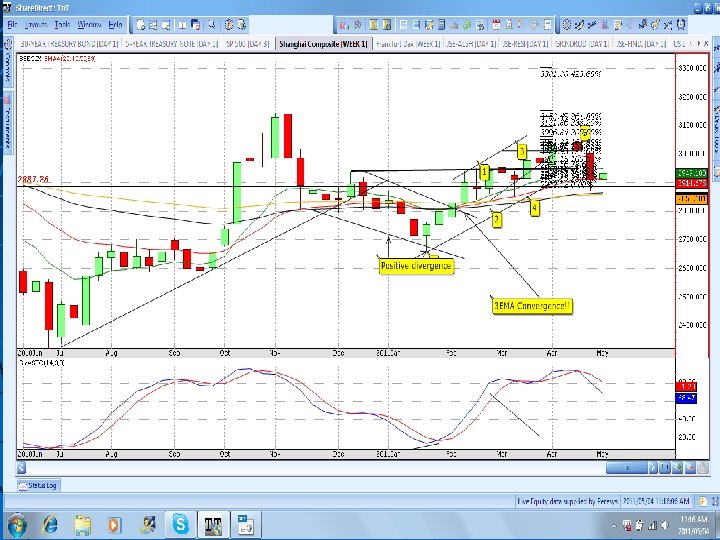This screenshot has width=720, height=540.
Task: Select the yellow wave label '2'
Action: [496, 219]
